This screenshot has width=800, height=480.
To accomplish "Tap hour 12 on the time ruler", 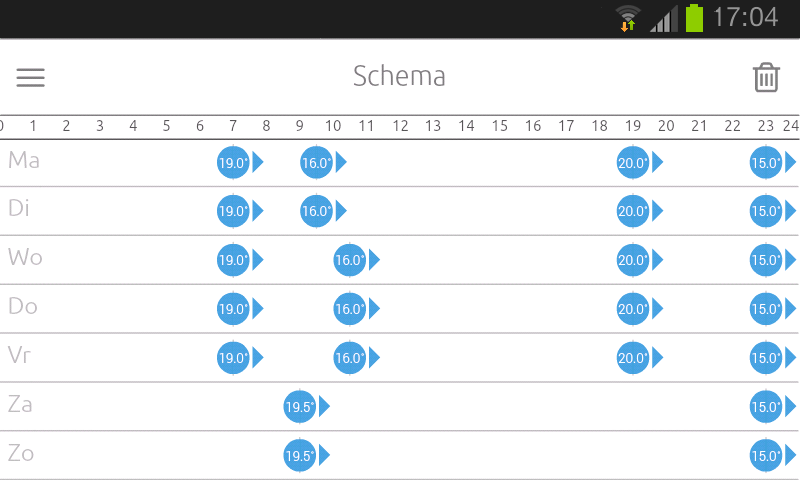I will [400, 126].
